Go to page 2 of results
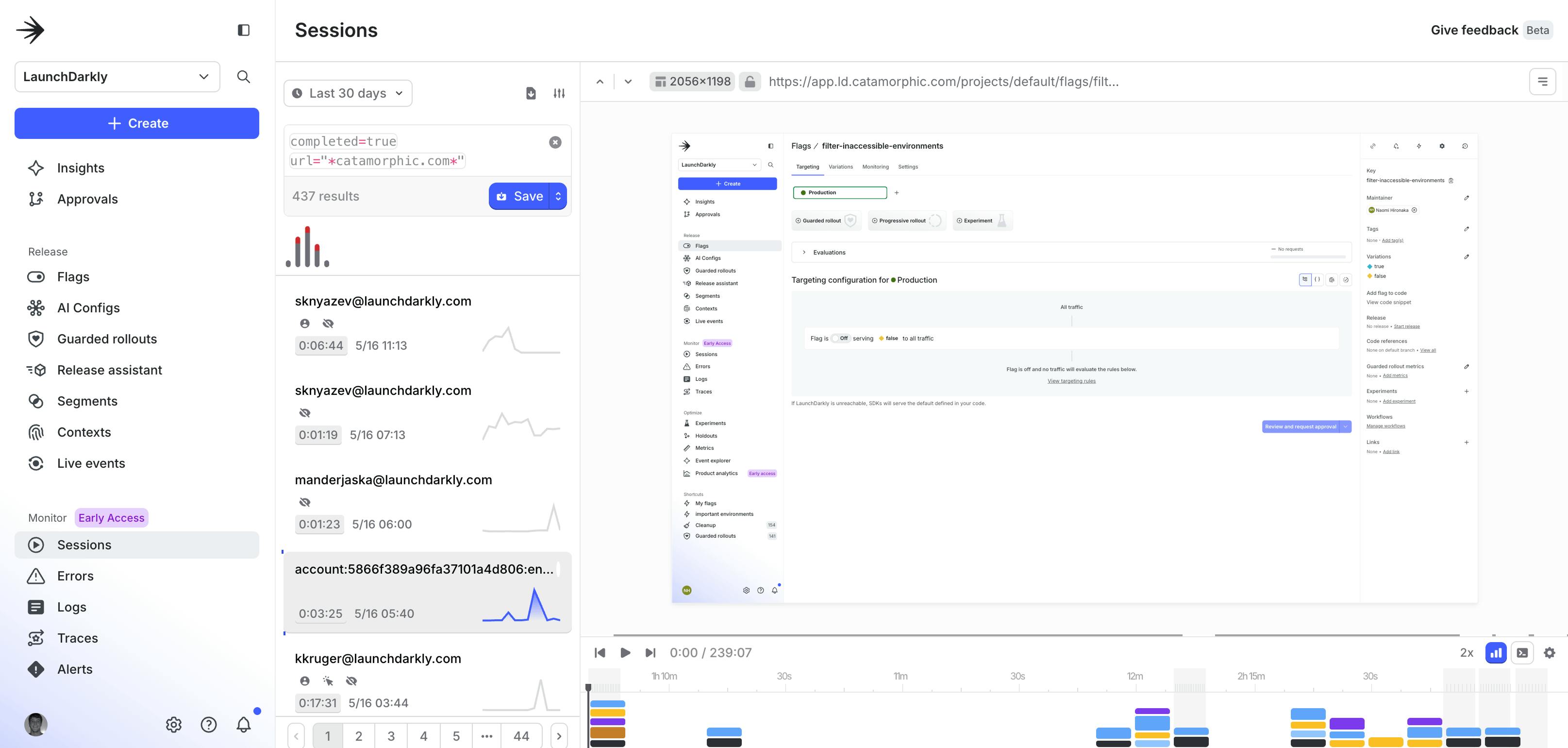The width and height of the screenshot is (1568, 748). pyautogui.click(x=359, y=736)
